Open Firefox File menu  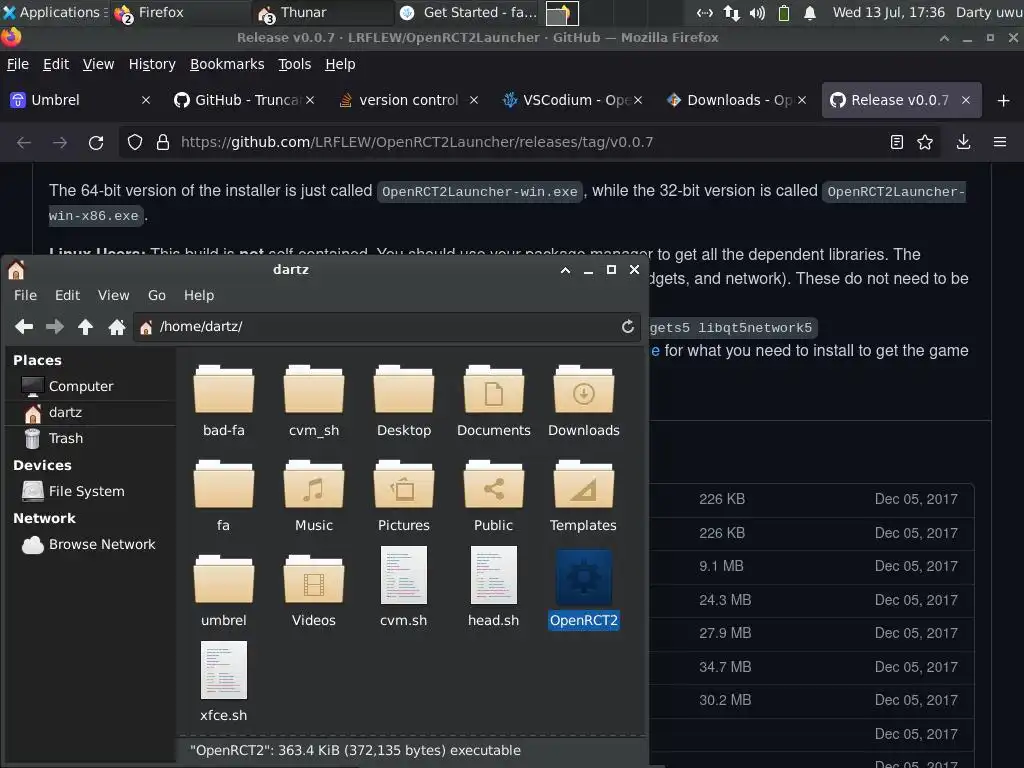pos(18,64)
